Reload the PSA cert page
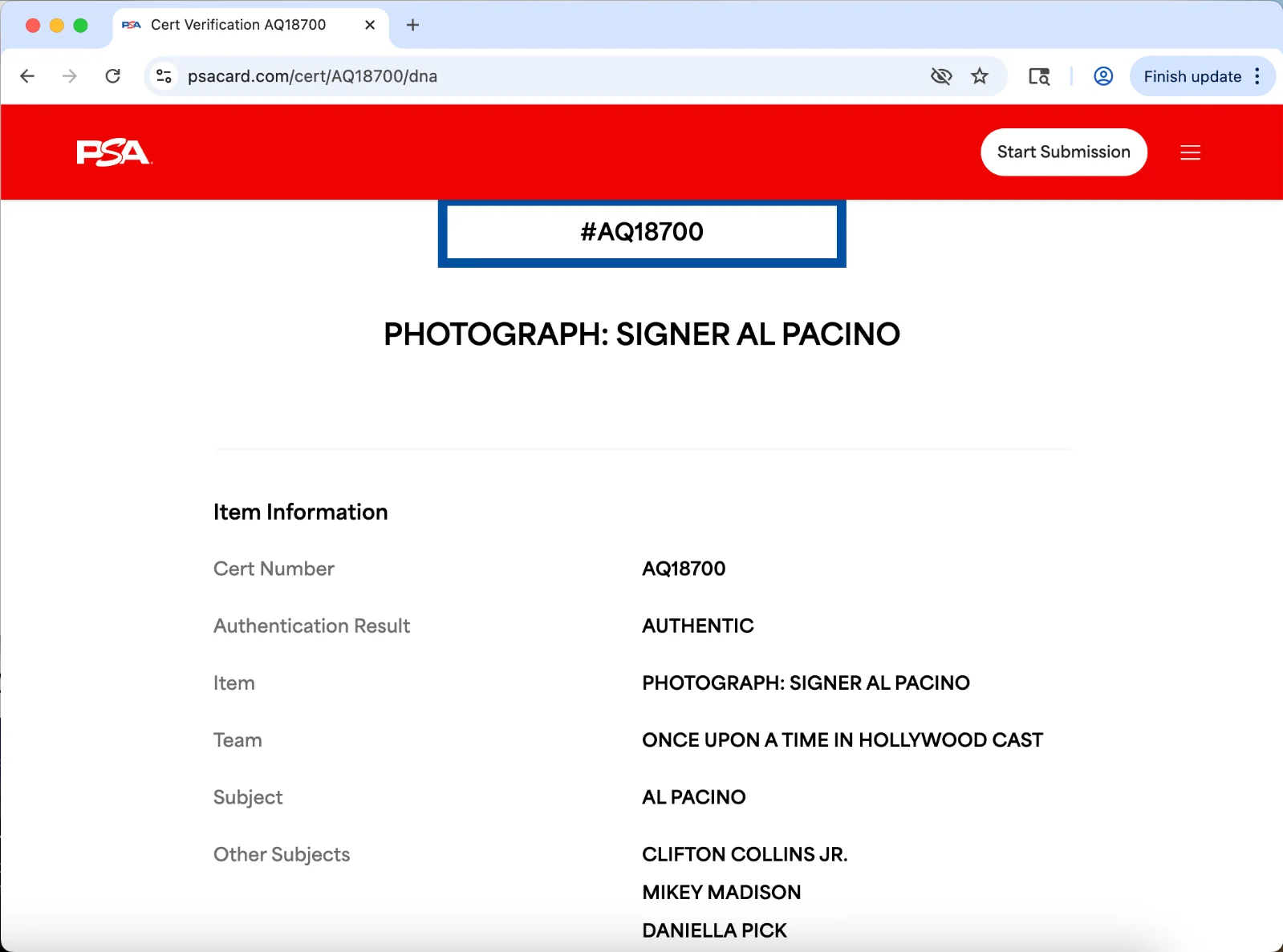1283x952 pixels. 113,76
